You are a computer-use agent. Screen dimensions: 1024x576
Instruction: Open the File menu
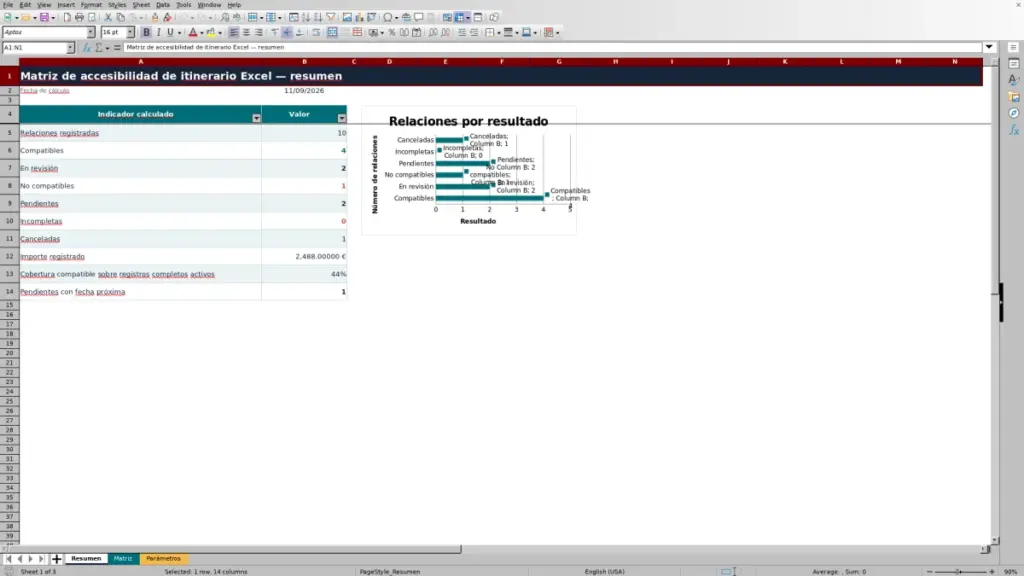pos(8,5)
